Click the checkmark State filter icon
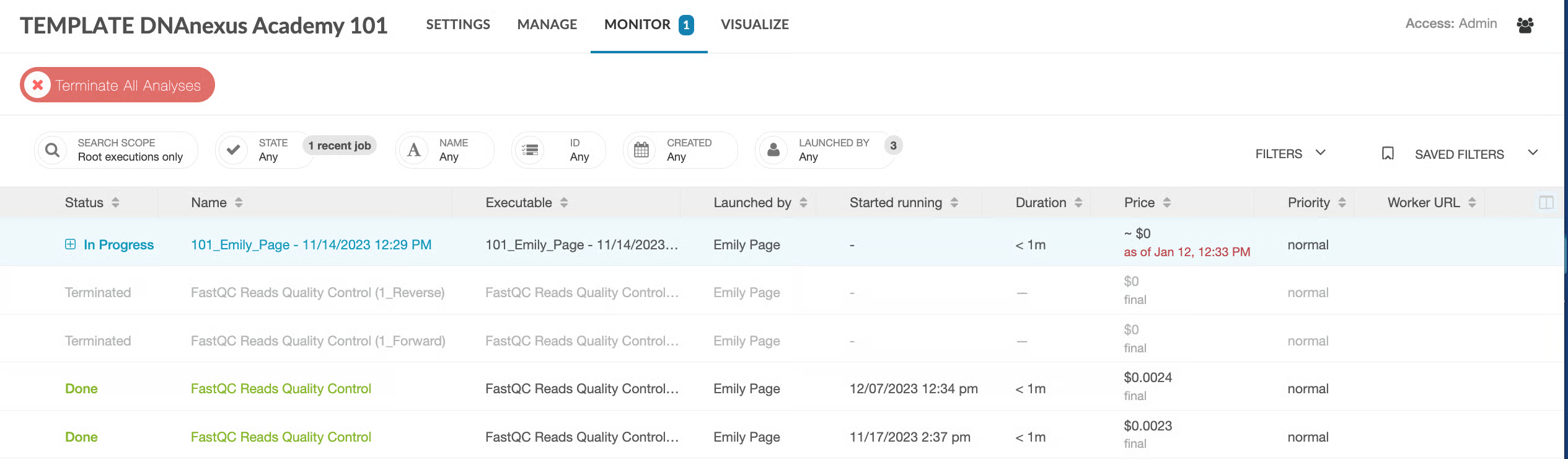Image resolution: width=1568 pixels, height=459 pixels. coord(234,150)
